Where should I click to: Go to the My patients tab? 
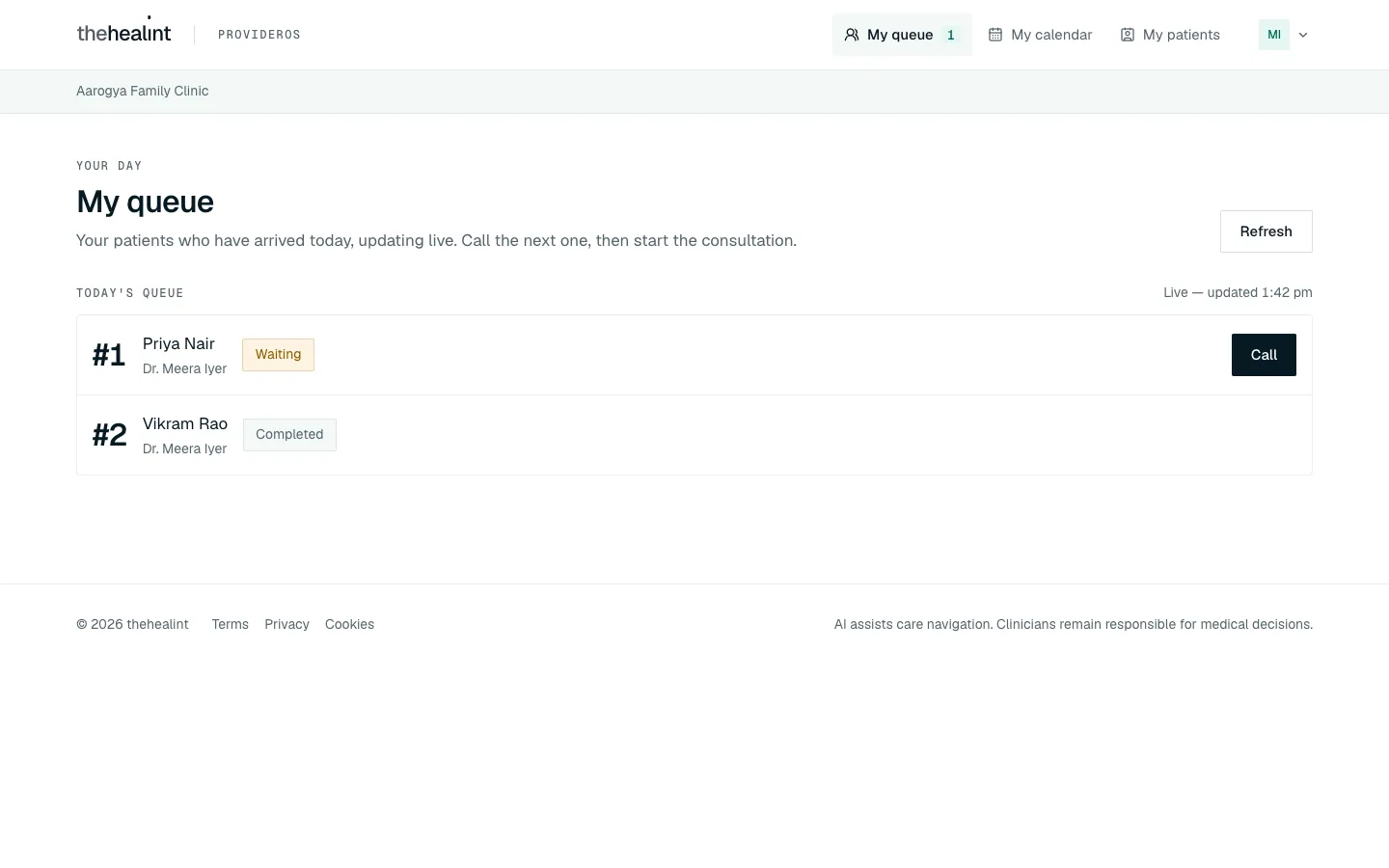[x=1170, y=35]
